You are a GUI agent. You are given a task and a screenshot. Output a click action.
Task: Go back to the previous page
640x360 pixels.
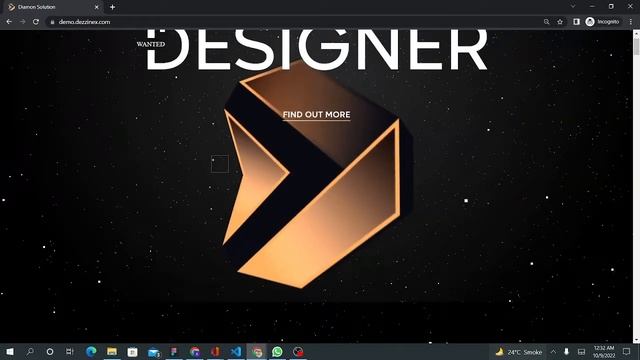9,22
